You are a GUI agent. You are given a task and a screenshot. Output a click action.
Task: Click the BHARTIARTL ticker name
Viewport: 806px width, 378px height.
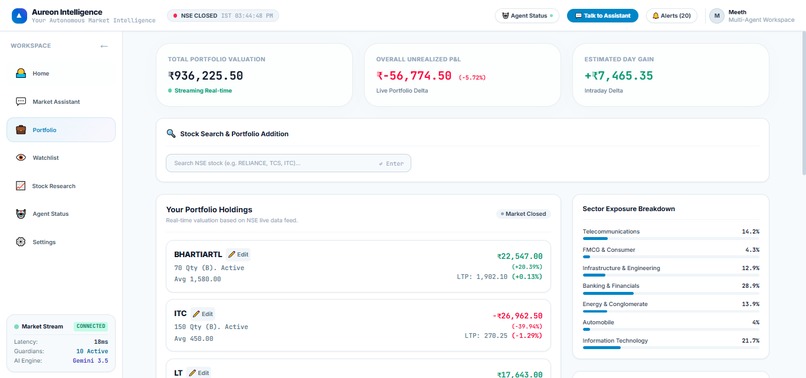[198, 254]
